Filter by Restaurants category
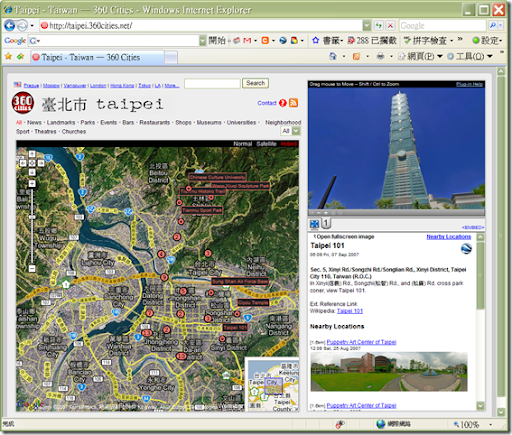 click(154, 122)
